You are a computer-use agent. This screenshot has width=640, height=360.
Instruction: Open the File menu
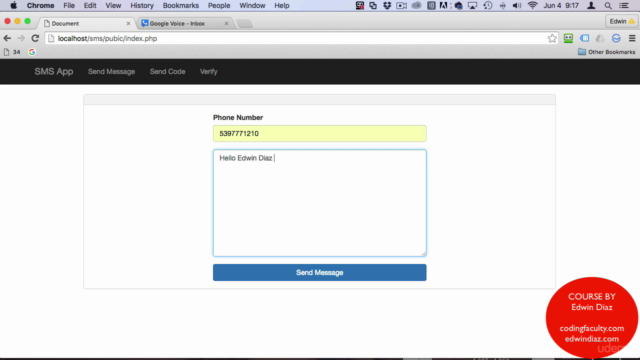[x=69, y=5]
